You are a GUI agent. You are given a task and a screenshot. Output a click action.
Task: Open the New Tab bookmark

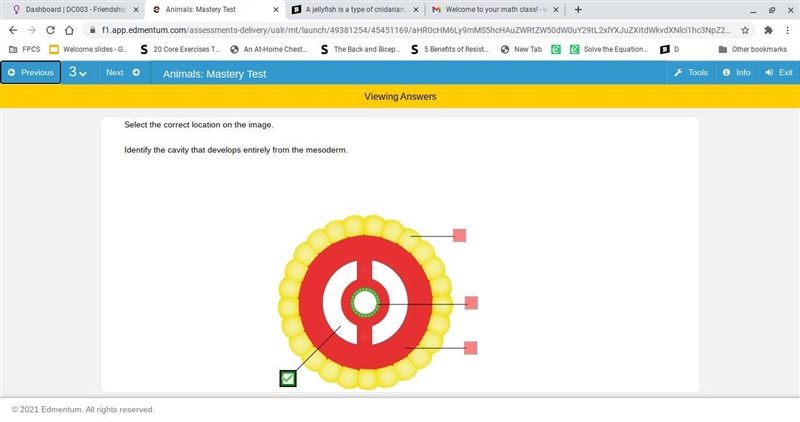(x=521, y=49)
